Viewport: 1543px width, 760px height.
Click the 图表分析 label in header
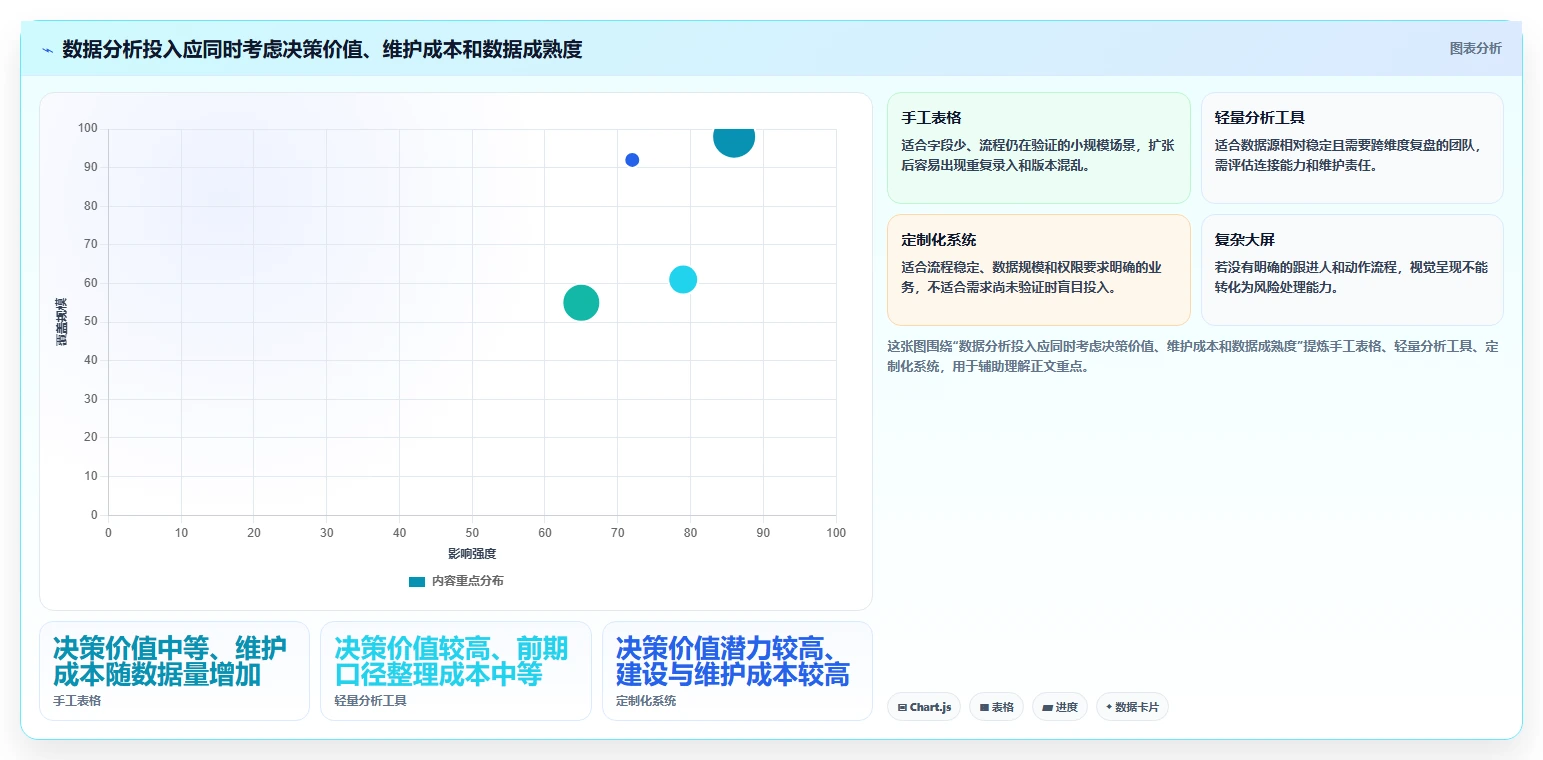point(1475,48)
